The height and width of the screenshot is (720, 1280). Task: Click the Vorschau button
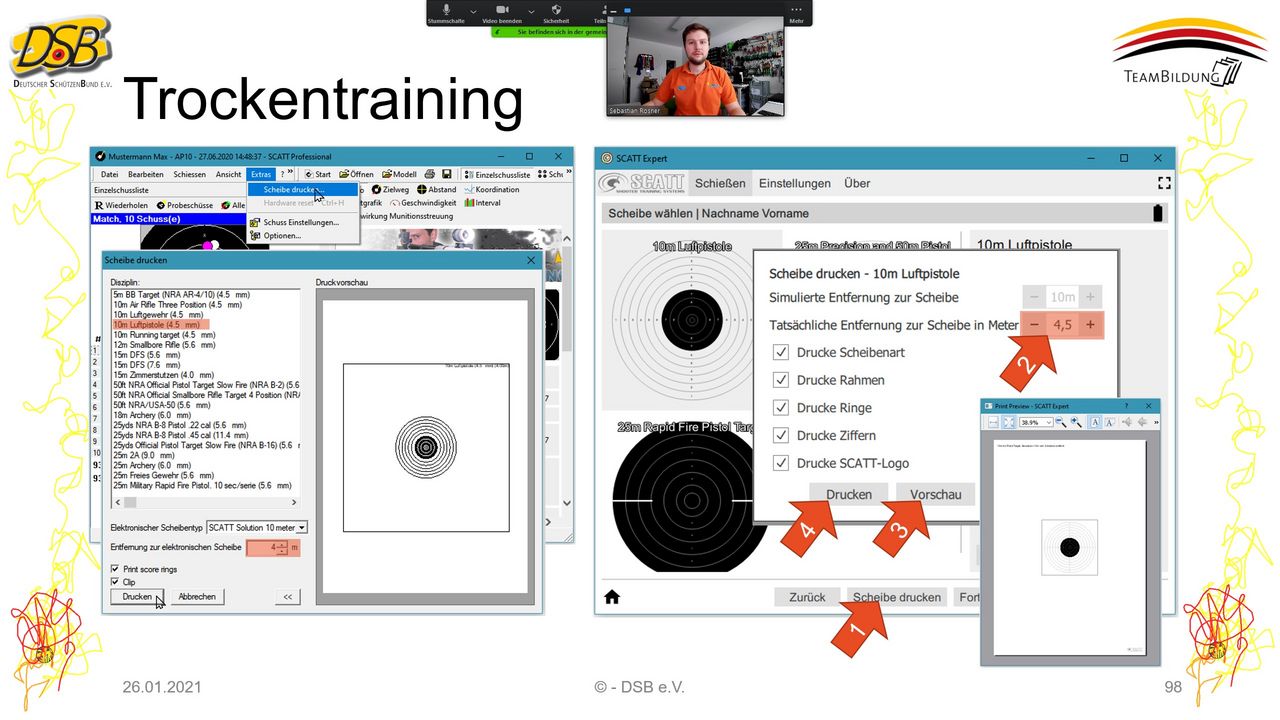936,494
